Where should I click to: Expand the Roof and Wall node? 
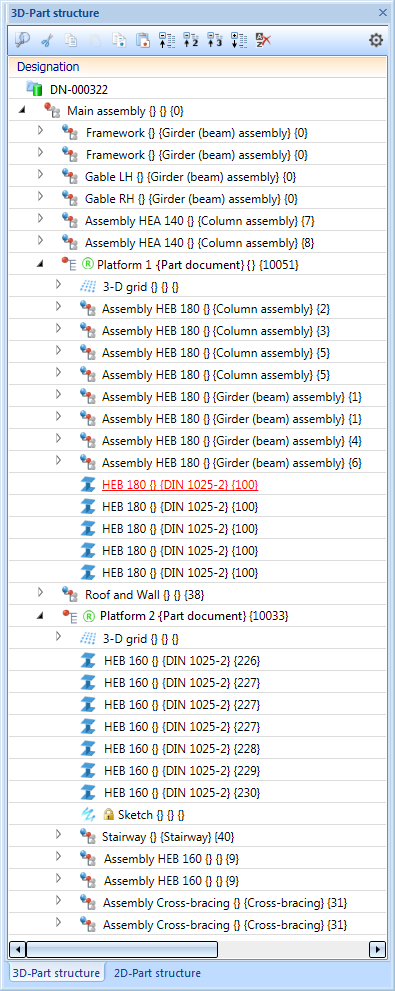pyautogui.click(x=40, y=592)
